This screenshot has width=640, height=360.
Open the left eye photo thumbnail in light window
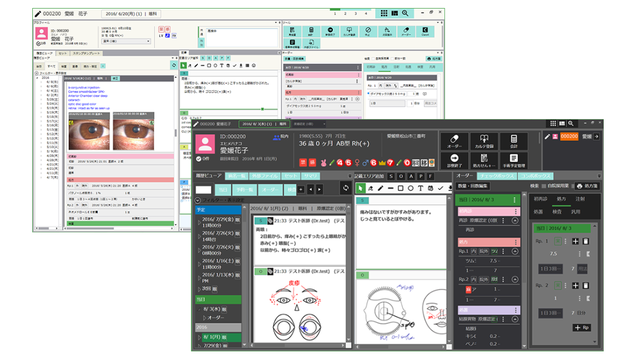click(89, 132)
